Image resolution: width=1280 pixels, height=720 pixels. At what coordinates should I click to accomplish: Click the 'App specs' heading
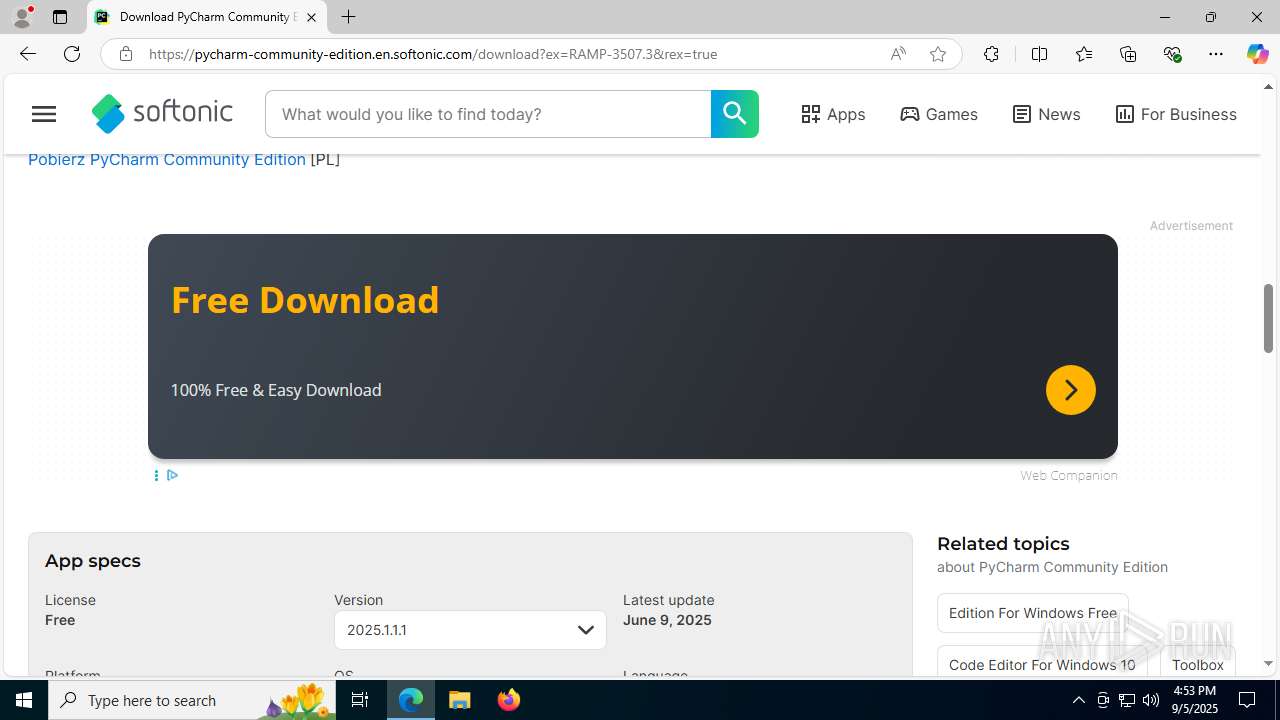(x=93, y=561)
